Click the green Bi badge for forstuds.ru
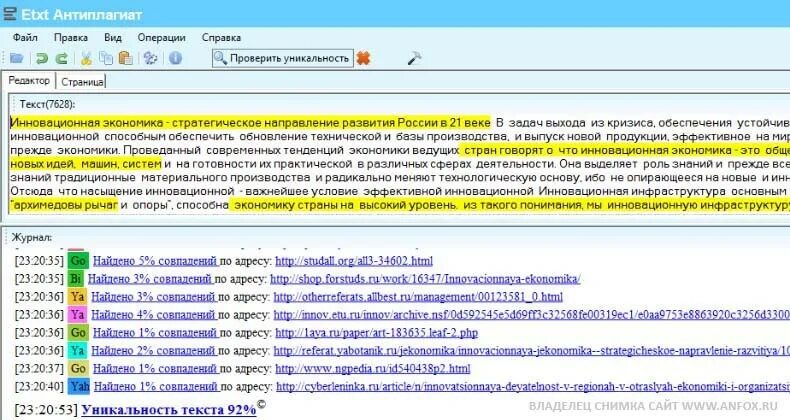The image size is (790, 420). 76,278
